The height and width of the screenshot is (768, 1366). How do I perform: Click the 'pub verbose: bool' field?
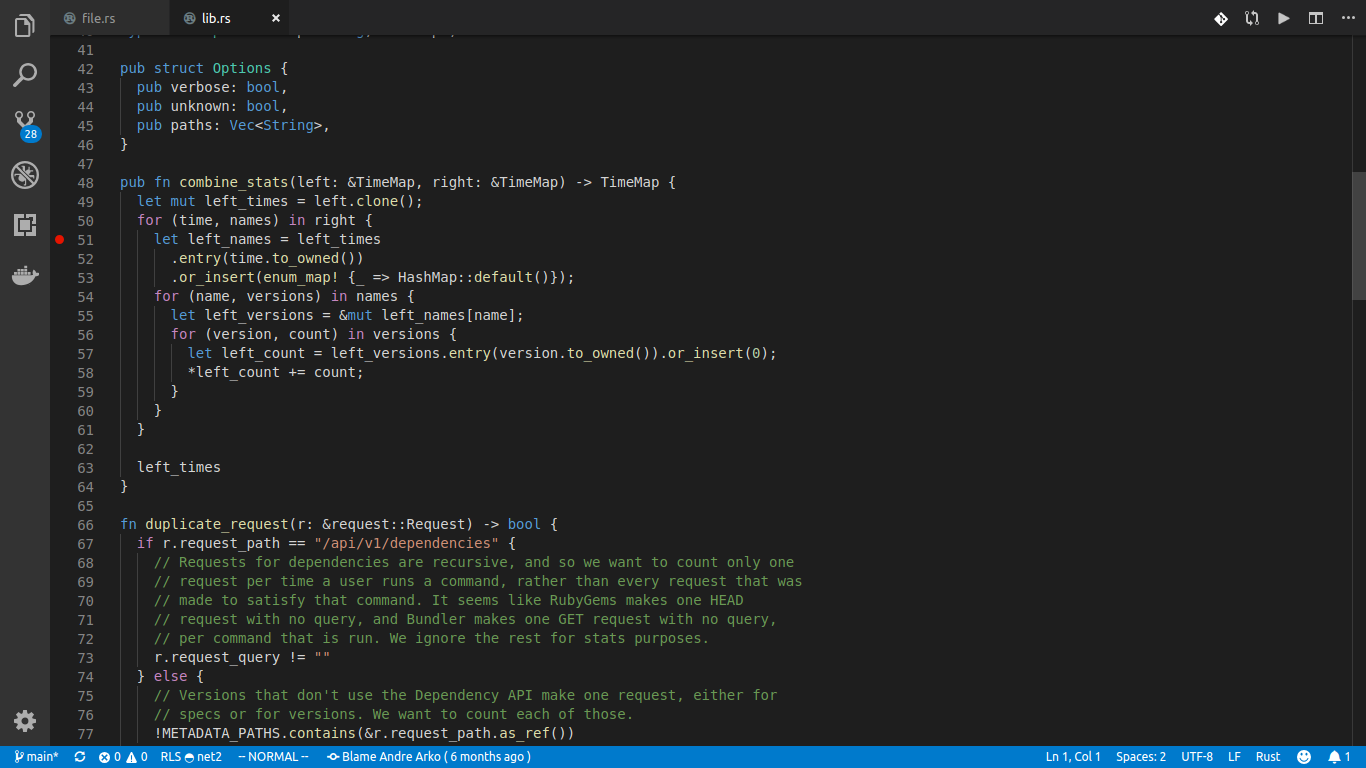pyautogui.click(x=212, y=88)
